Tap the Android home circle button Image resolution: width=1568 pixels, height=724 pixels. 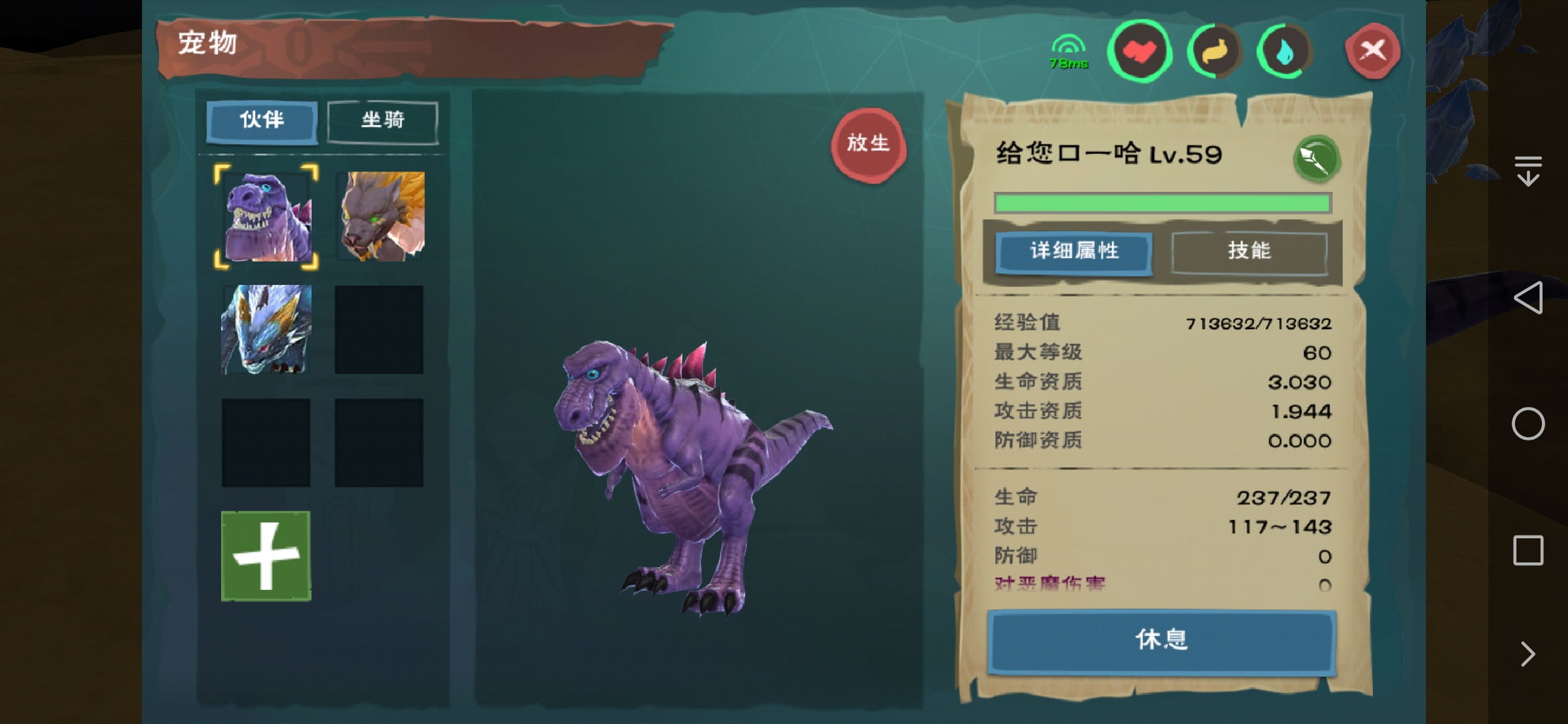(1528, 424)
